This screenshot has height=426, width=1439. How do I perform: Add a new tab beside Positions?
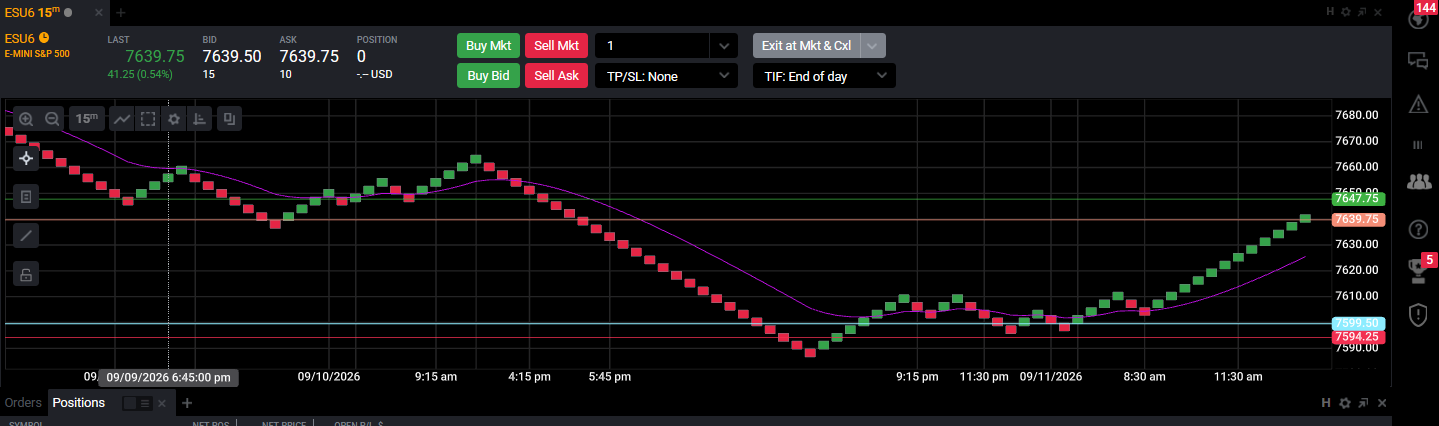coord(186,403)
